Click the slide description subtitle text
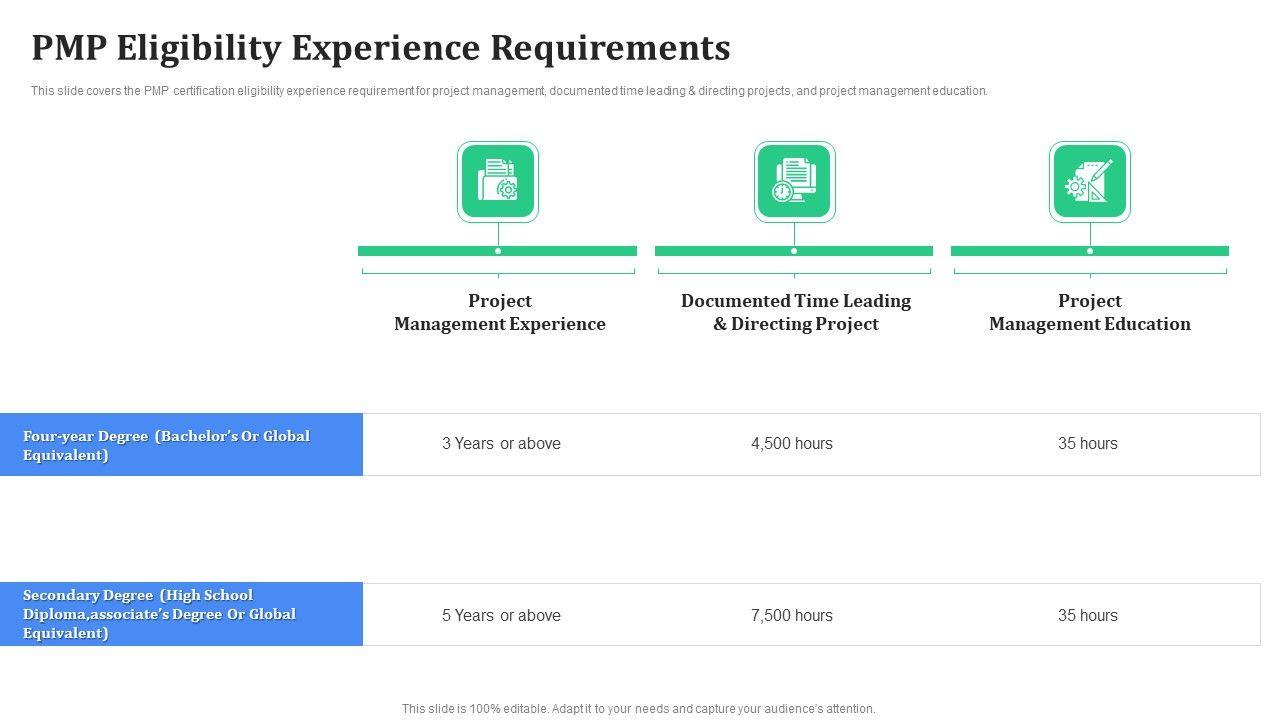The width and height of the screenshot is (1280, 720). (x=509, y=91)
